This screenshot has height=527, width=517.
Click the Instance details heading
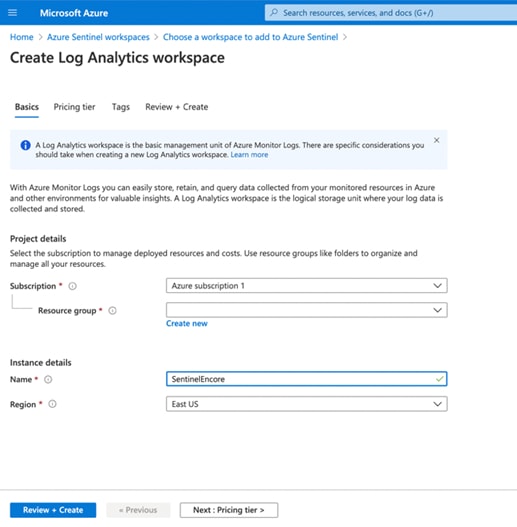(41, 363)
